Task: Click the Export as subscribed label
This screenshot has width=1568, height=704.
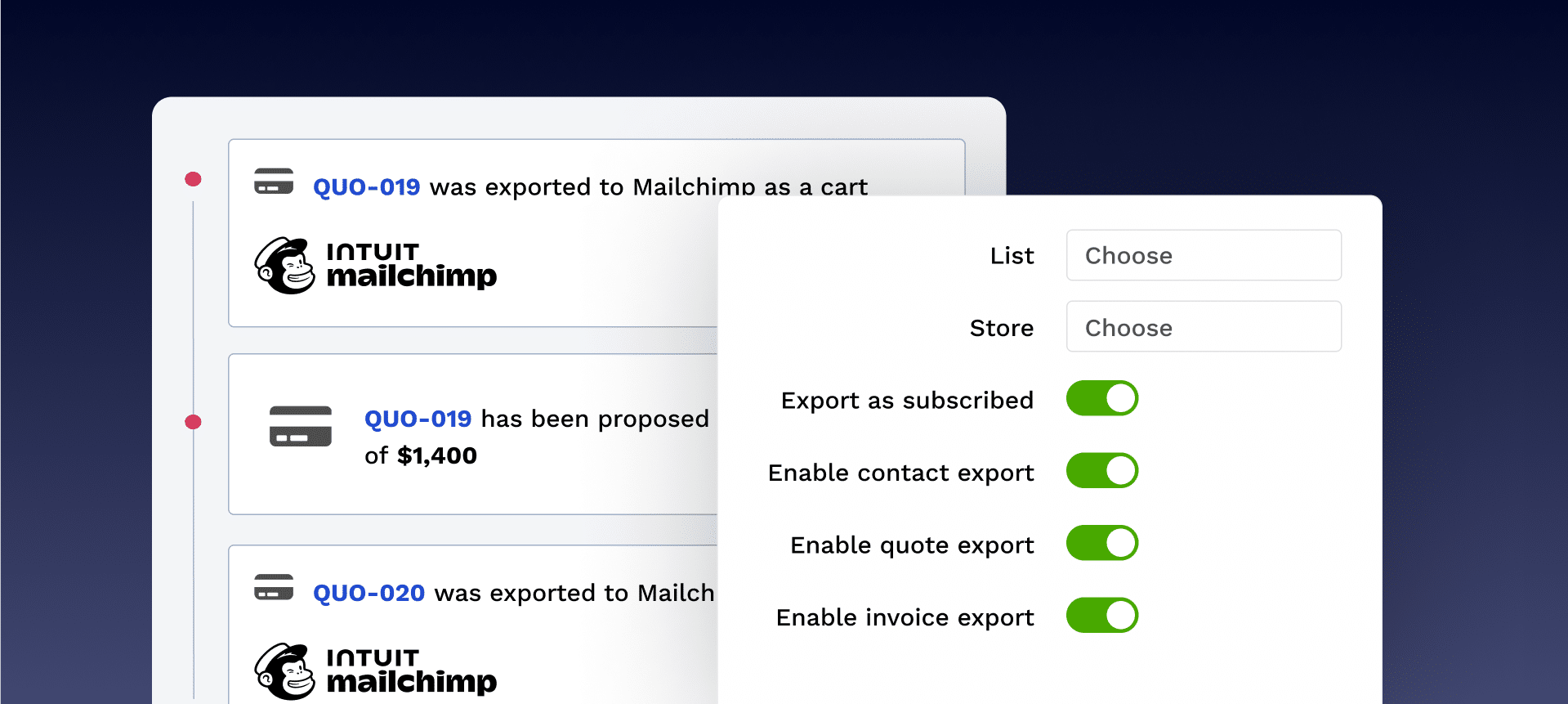Action: 907,400
